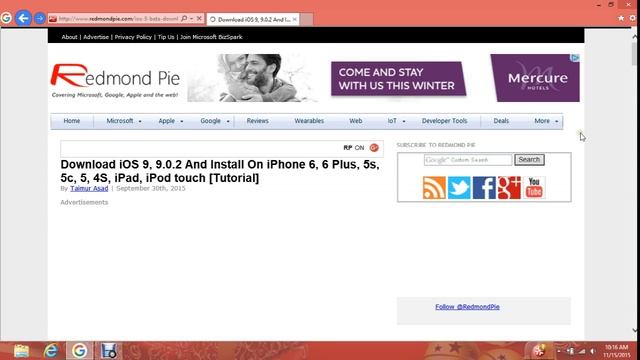The height and width of the screenshot is (360, 640).
Task: Click the scroll down arrow of page scrollbar
Action: pos(635,330)
